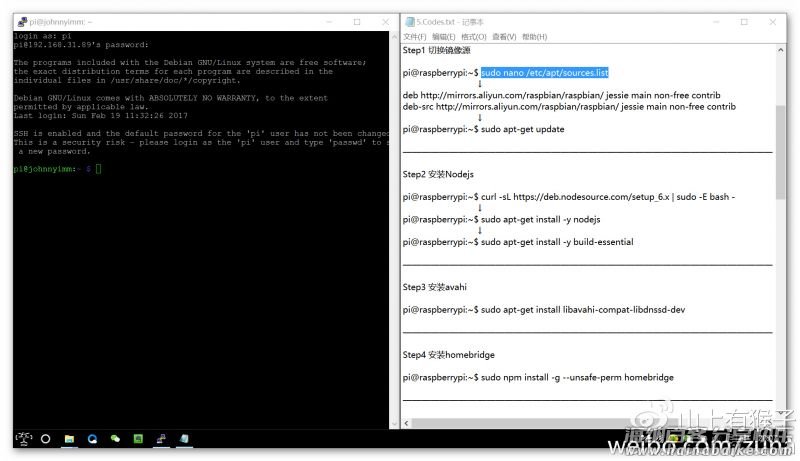Close the PuTTY terminal window
Screen dimensions: 800x461
point(385,22)
